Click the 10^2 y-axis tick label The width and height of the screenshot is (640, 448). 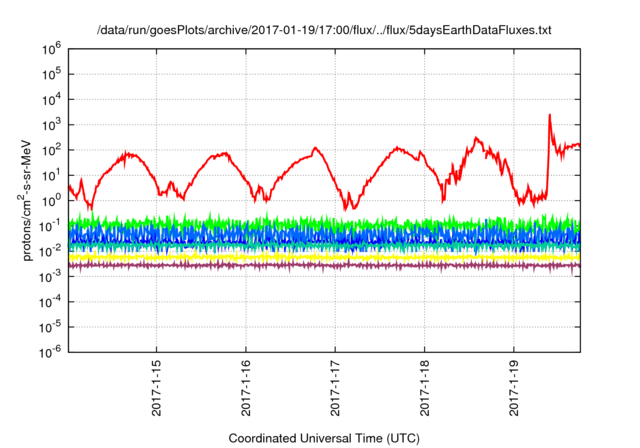51,151
